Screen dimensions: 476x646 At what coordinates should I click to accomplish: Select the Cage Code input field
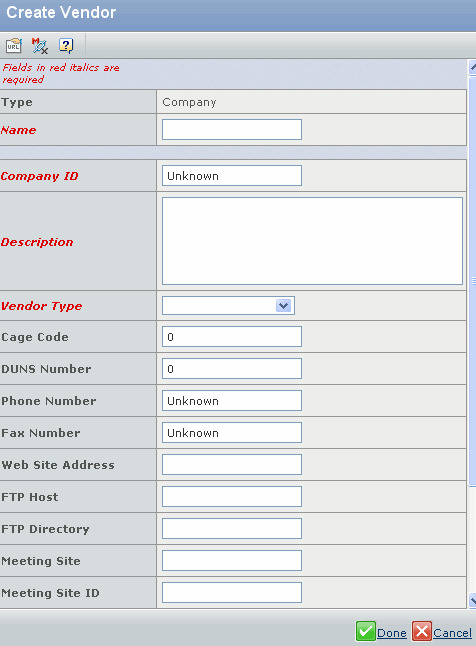pos(232,337)
